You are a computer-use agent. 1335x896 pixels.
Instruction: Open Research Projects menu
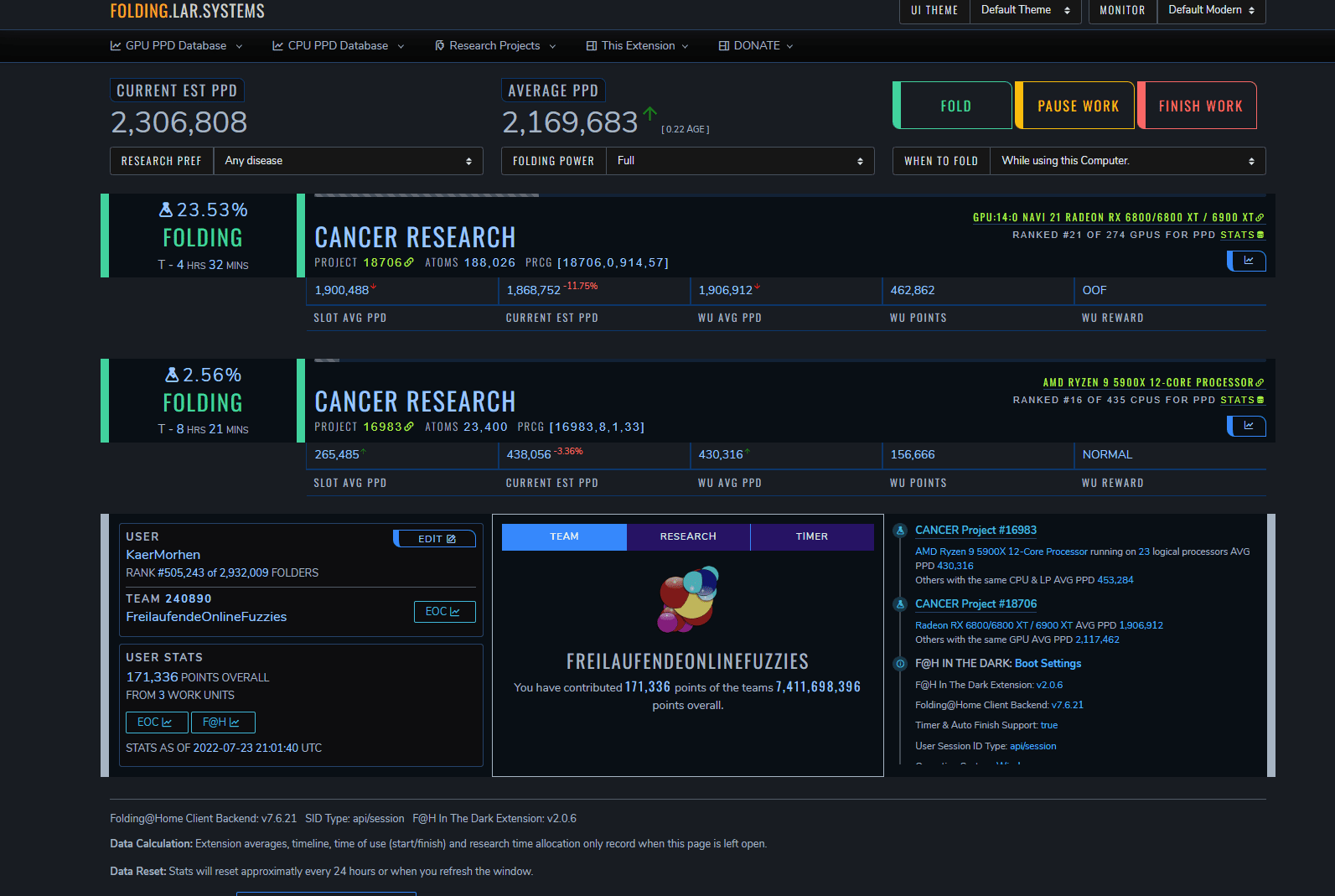(x=494, y=45)
